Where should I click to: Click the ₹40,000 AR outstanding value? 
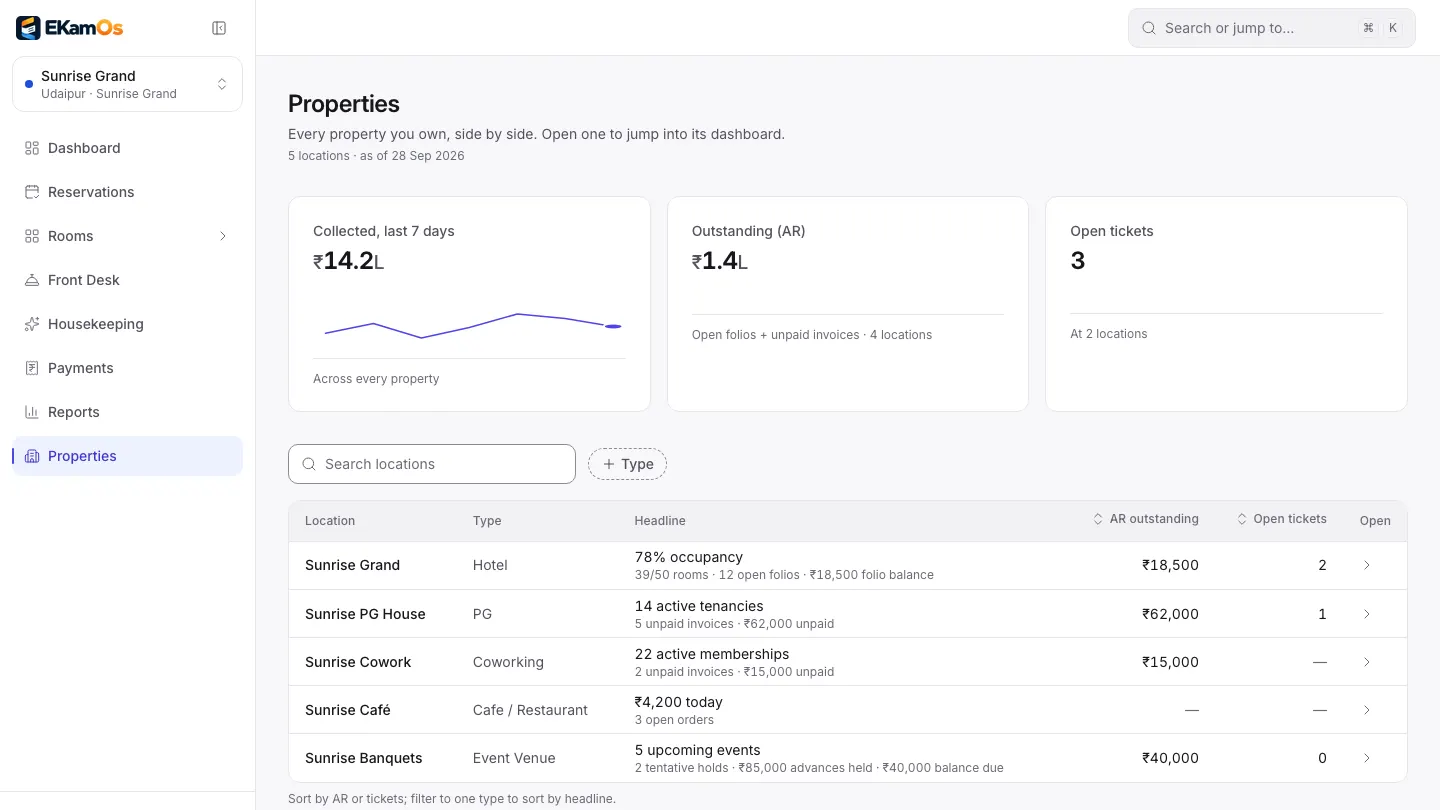point(1170,758)
